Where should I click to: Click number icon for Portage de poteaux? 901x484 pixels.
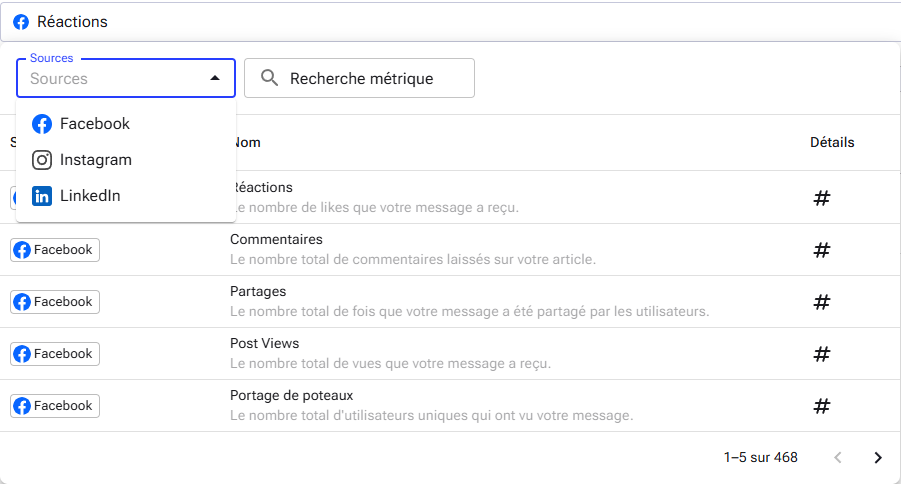tap(822, 406)
